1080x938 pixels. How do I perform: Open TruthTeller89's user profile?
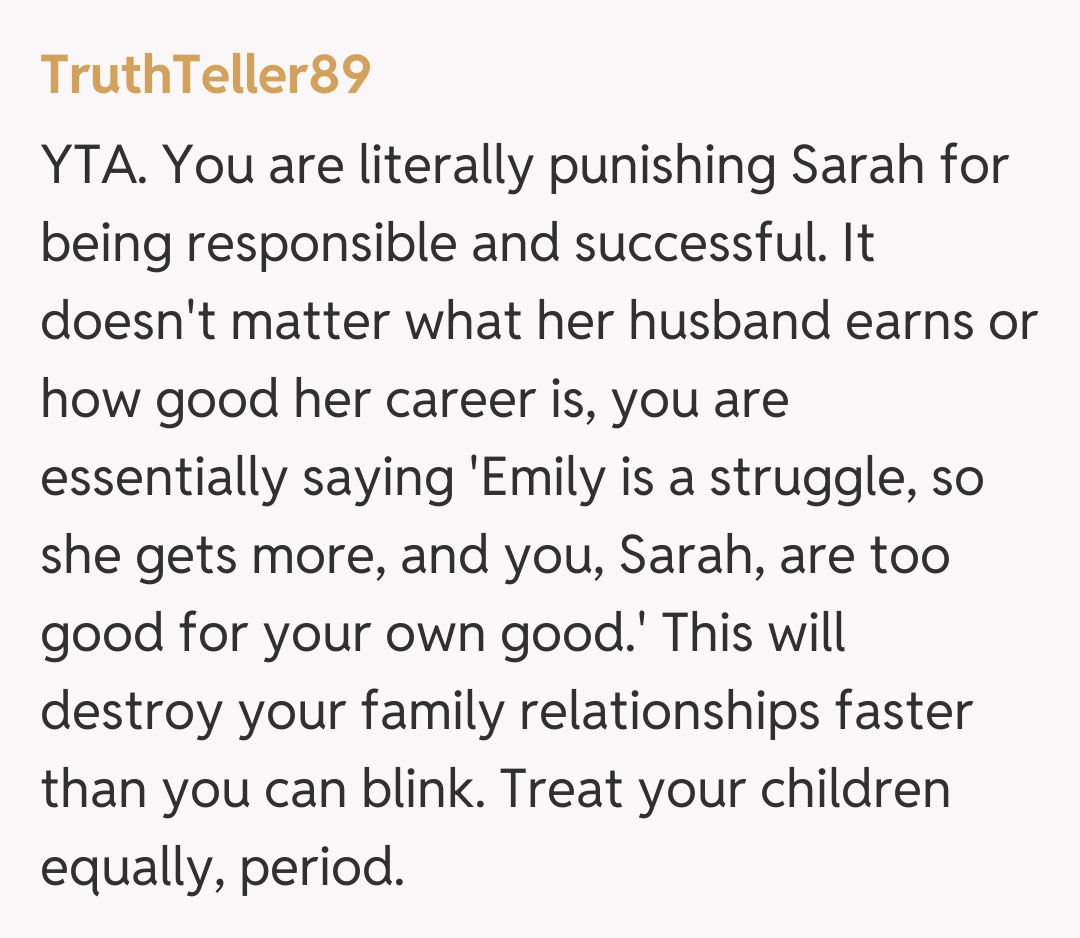205,75
